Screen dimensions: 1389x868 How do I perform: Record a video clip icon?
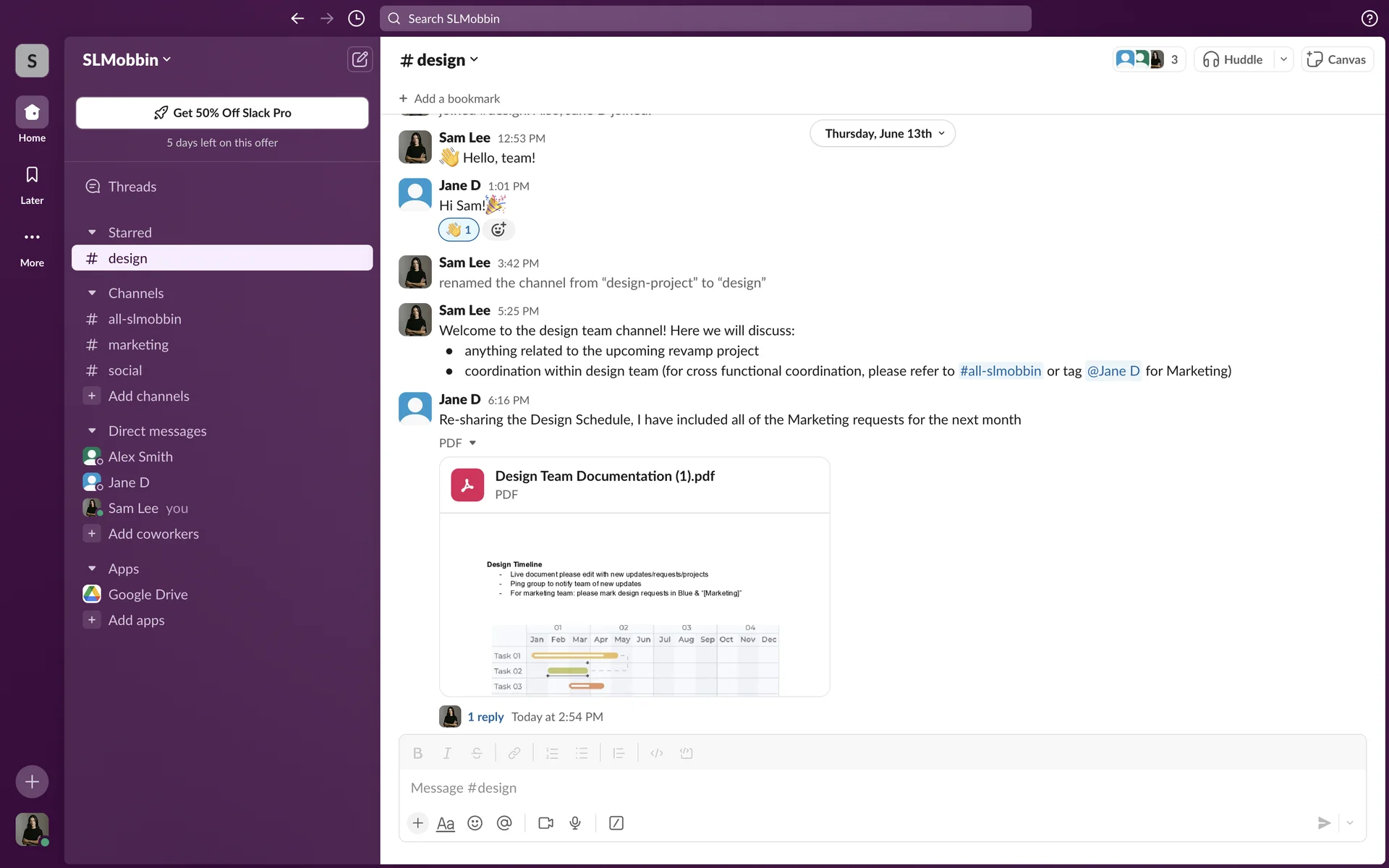tap(545, 823)
